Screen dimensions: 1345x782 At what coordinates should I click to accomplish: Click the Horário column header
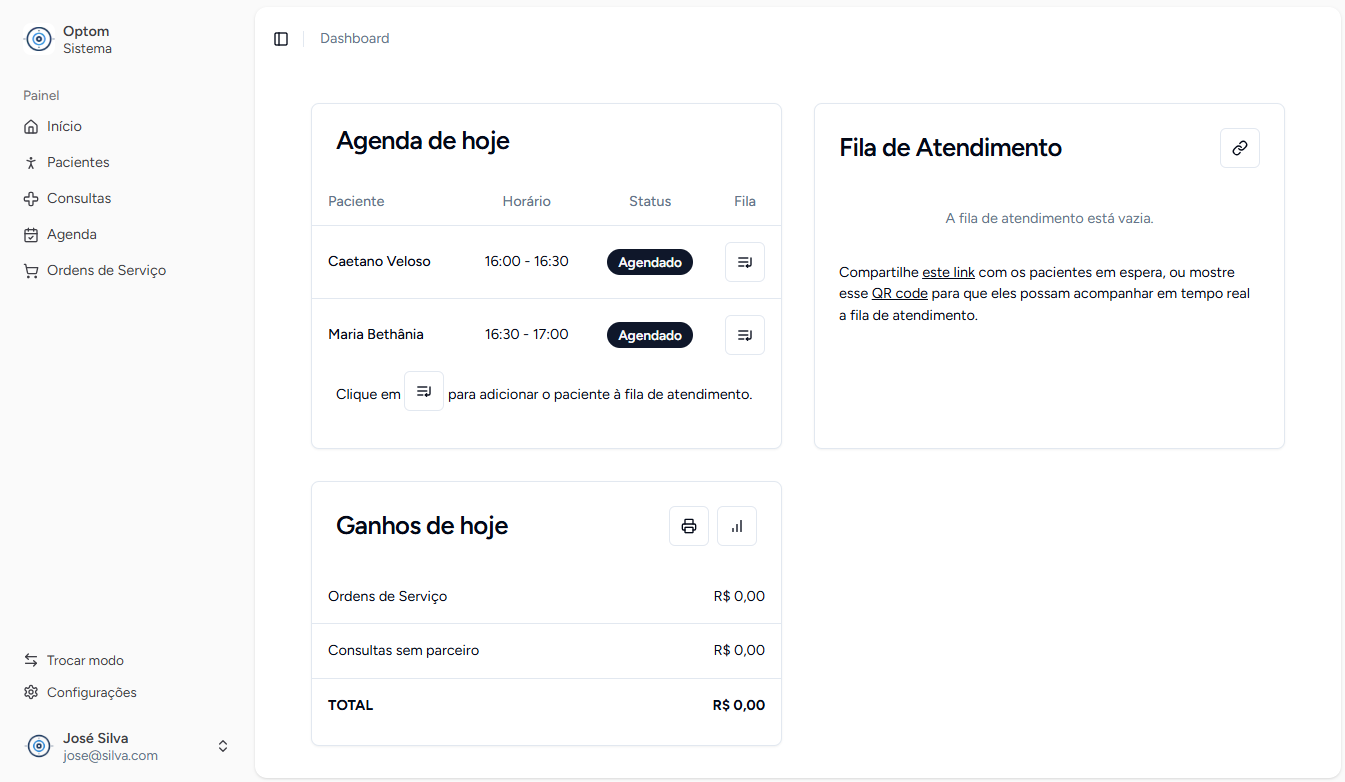527,202
